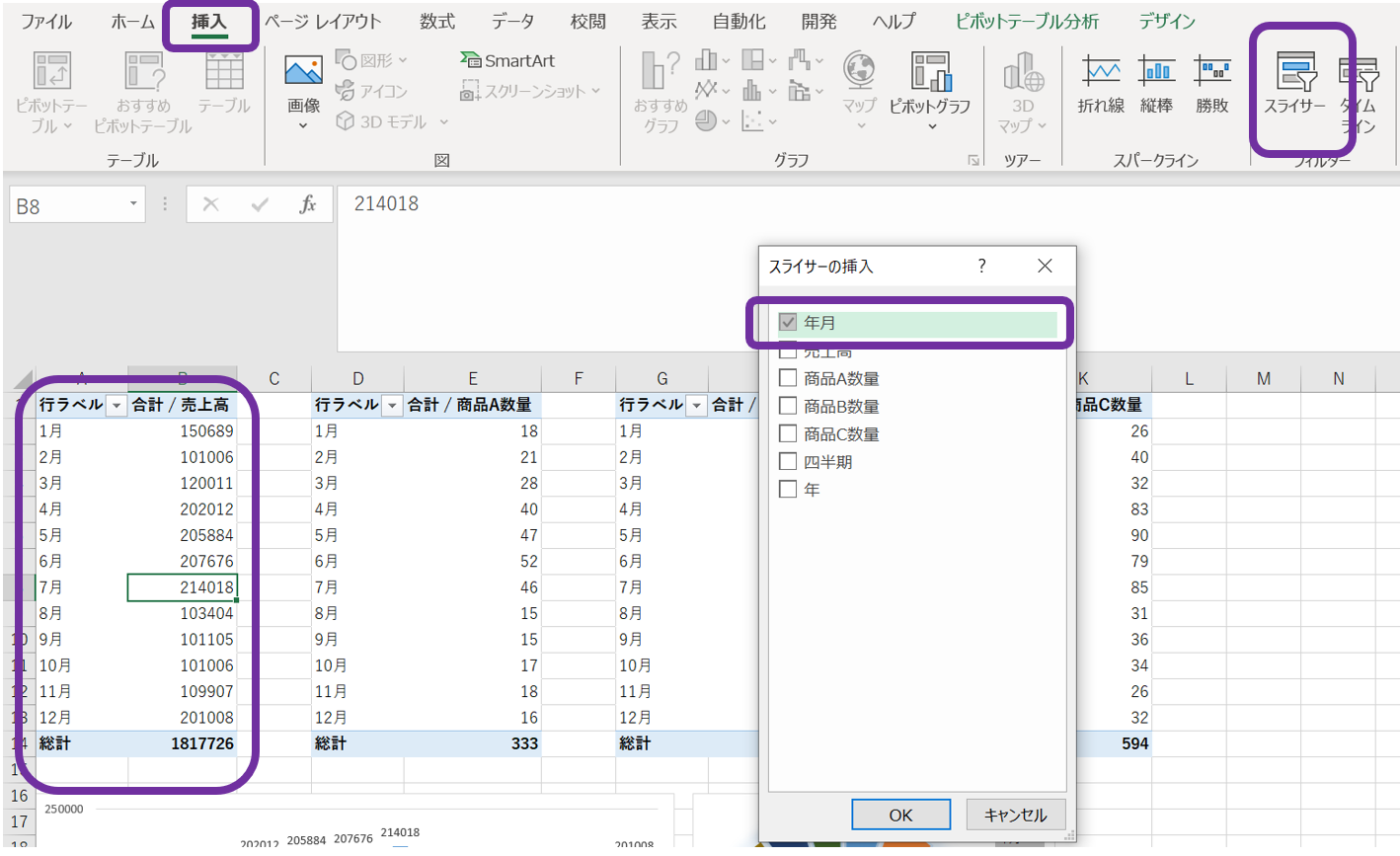This screenshot has width=1400, height=856.
Task: Click the ピボットグラフ button
Action: coord(930,92)
